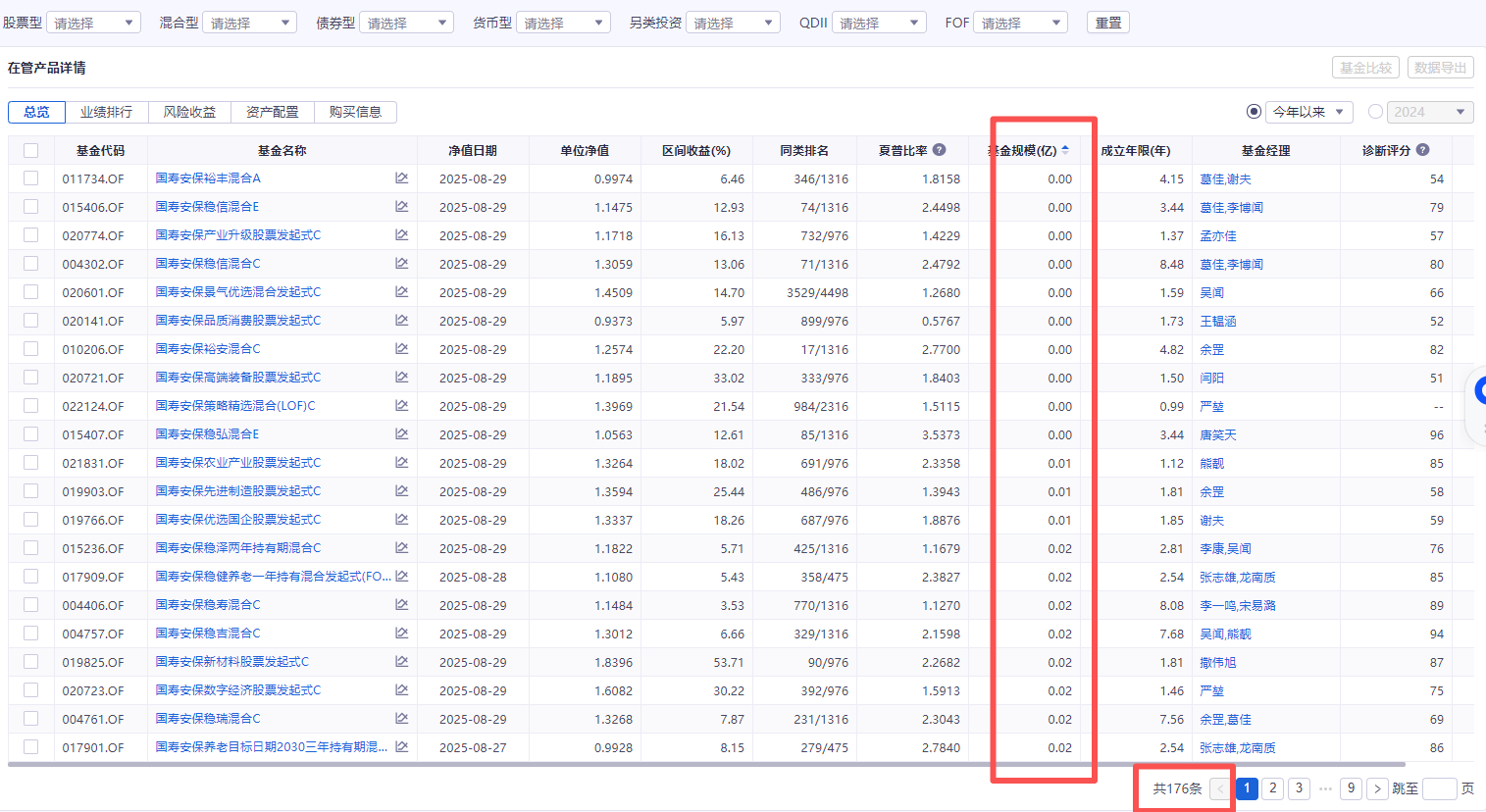
Task: Click help icon next to 夏普比率
Action: (939, 150)
